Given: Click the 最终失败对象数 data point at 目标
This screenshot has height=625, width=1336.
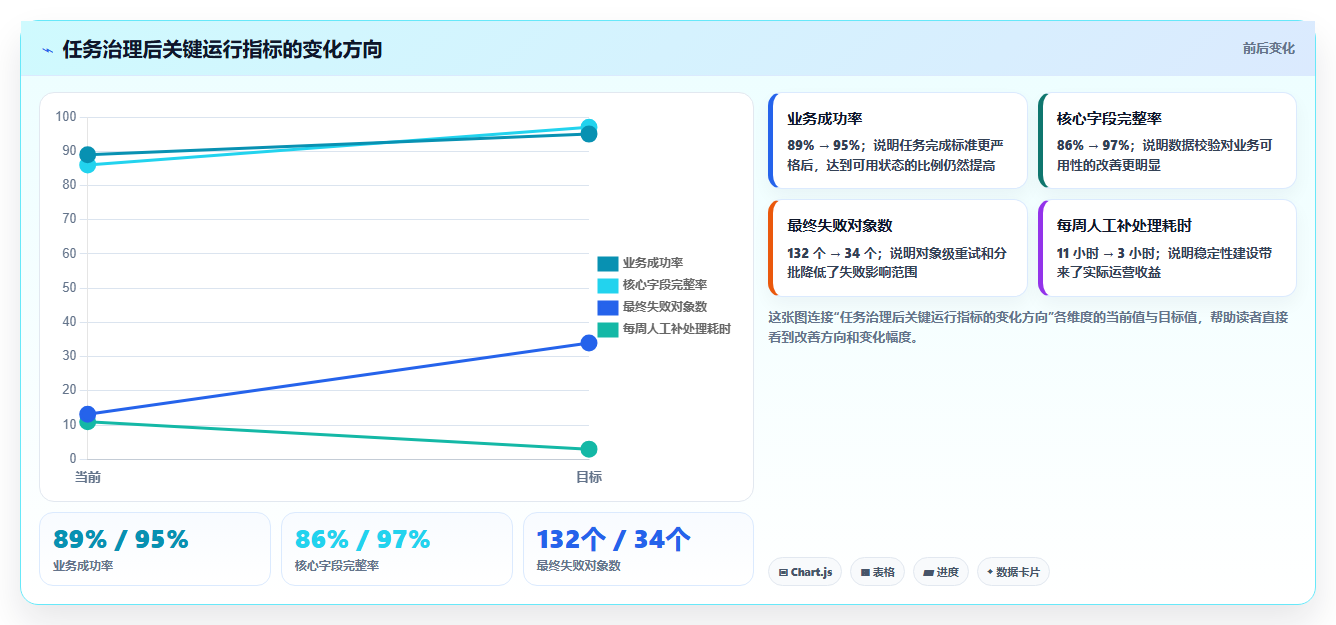Looking at the screenshot, I should click(589, 343).
